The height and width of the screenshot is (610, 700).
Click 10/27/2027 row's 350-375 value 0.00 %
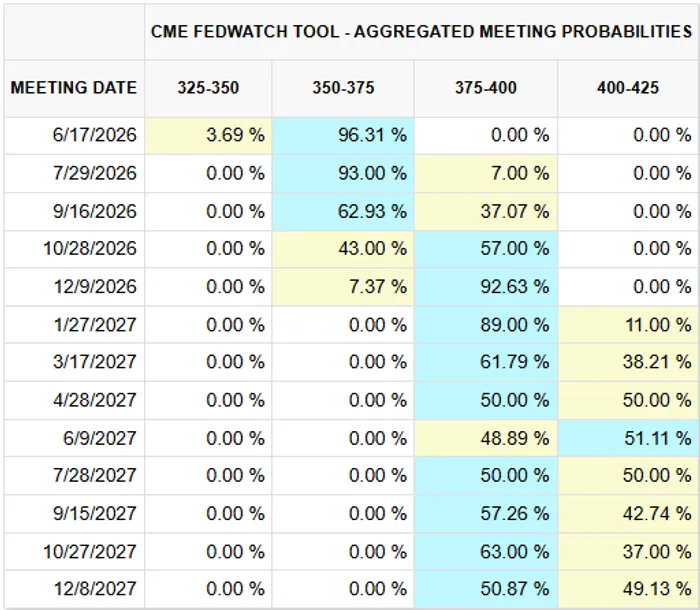tap(343, 552)
